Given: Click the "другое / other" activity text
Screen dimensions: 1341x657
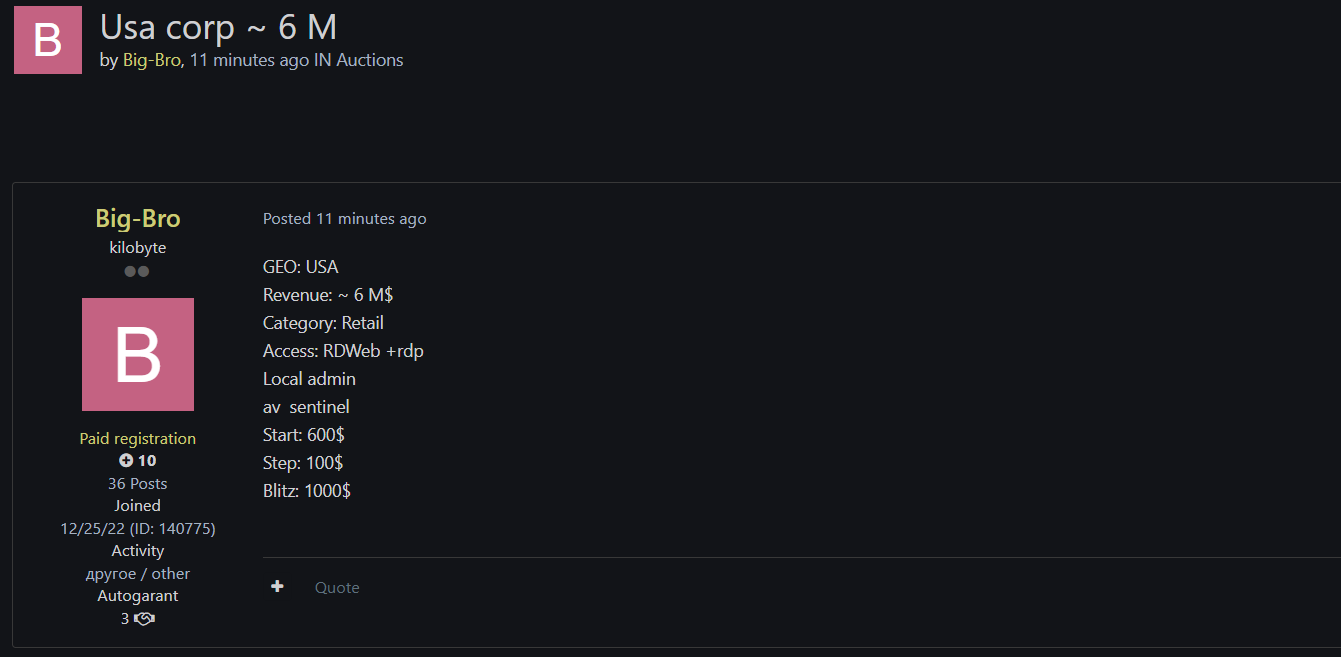Looking at the screenshot, I should coord(138,574).
